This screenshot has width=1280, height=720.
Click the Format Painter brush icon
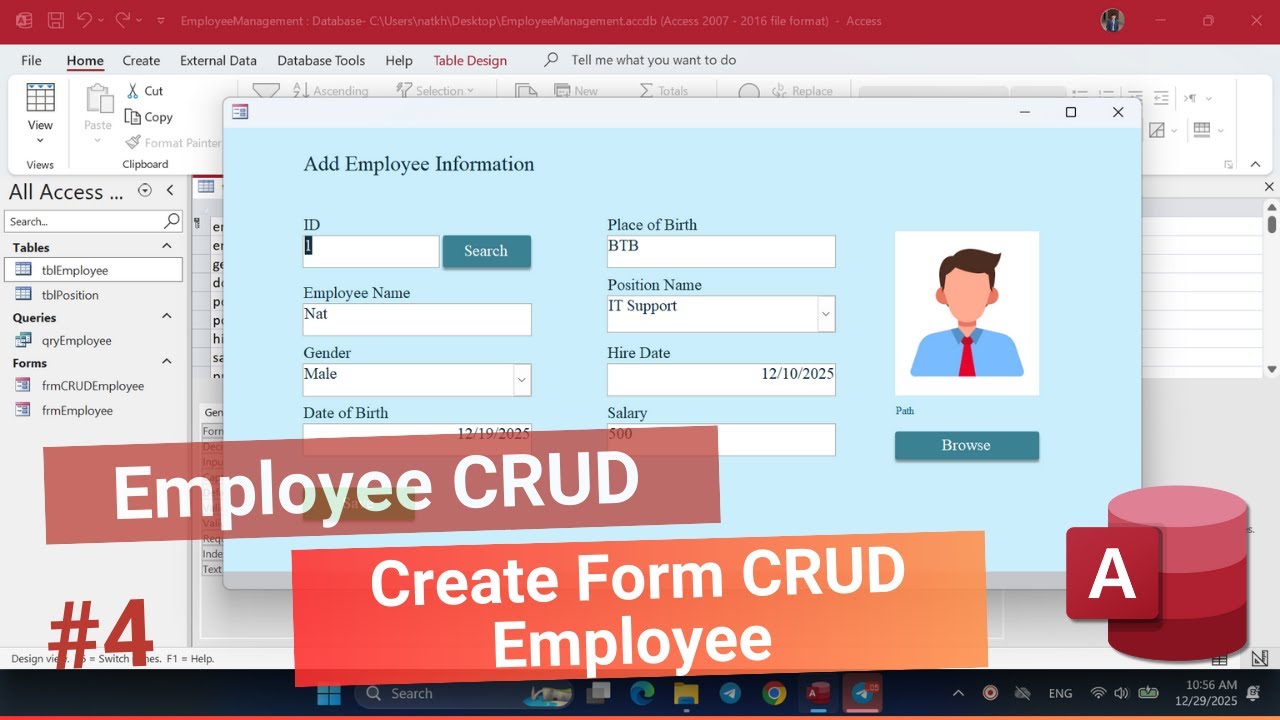tap(133, 143)
